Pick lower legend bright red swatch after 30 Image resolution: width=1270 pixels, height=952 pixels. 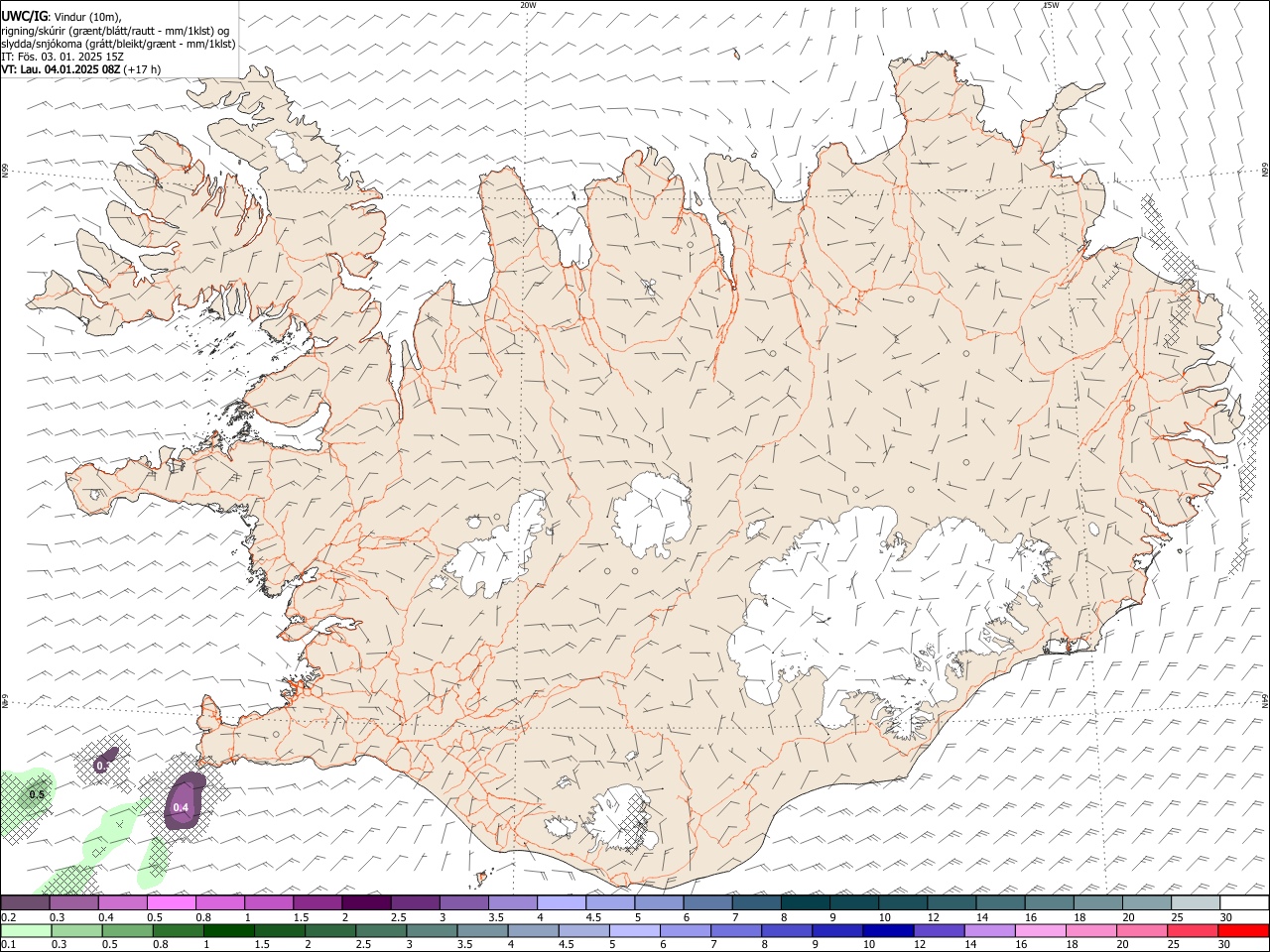click(1243, 930)
